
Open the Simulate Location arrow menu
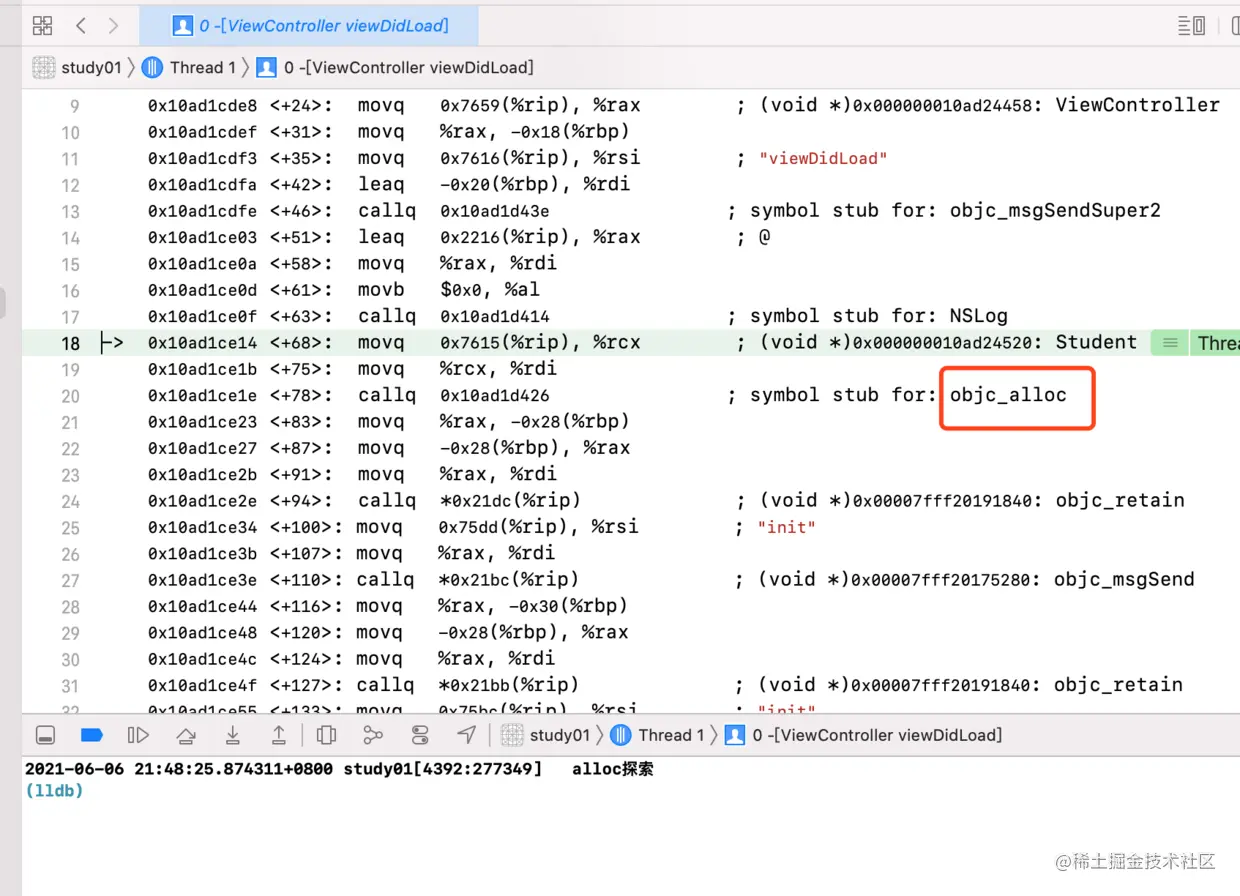pos(467,735)
